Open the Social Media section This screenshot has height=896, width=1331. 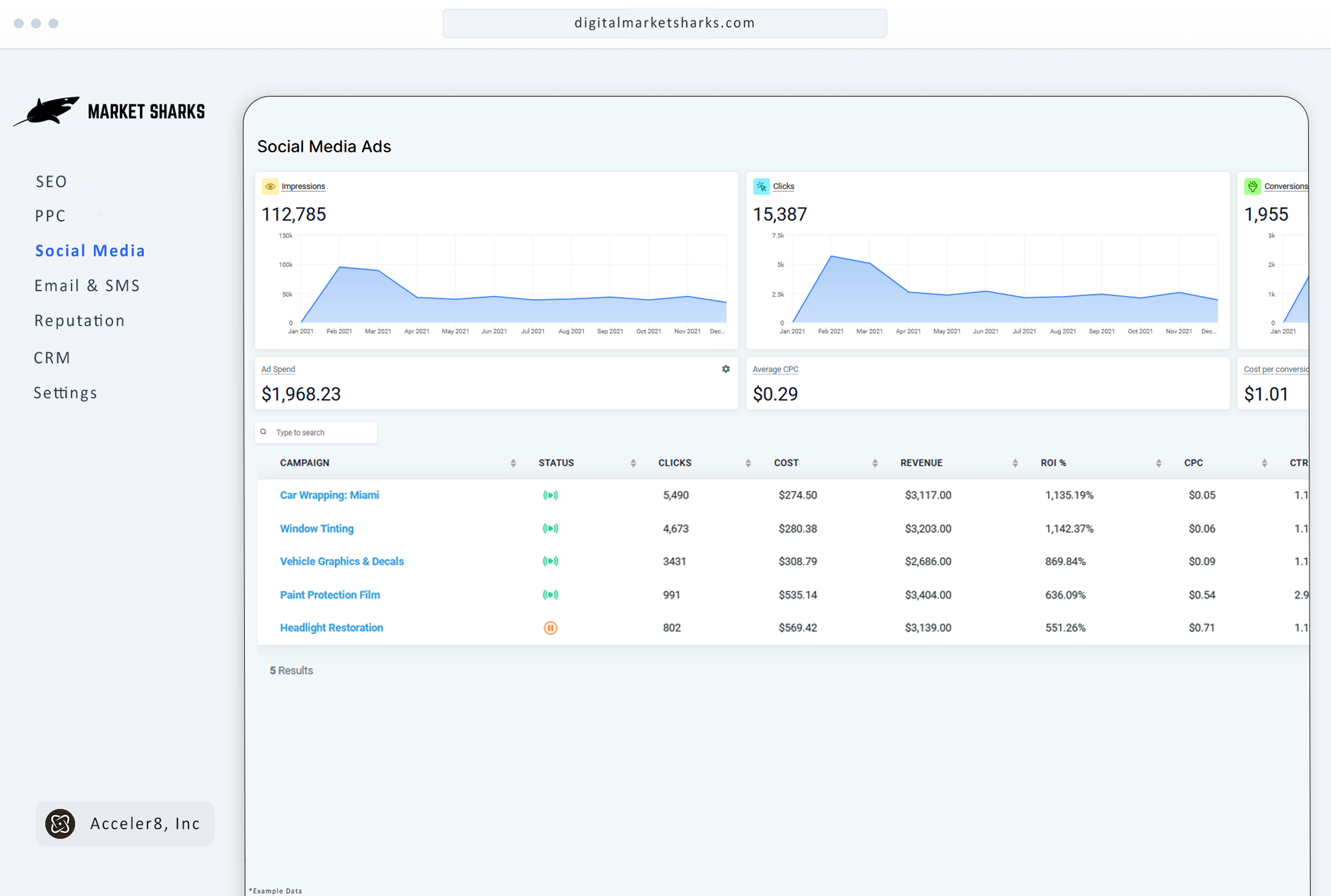click(91, 251)
